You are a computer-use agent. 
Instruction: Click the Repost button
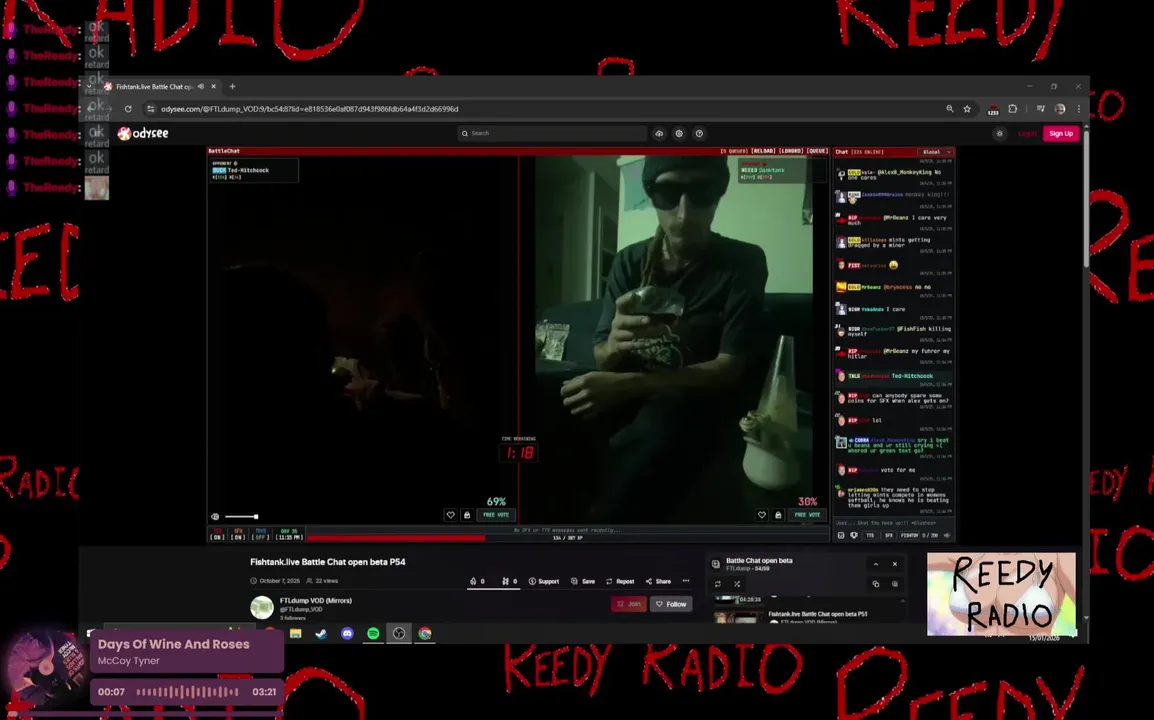coord(620,581)
